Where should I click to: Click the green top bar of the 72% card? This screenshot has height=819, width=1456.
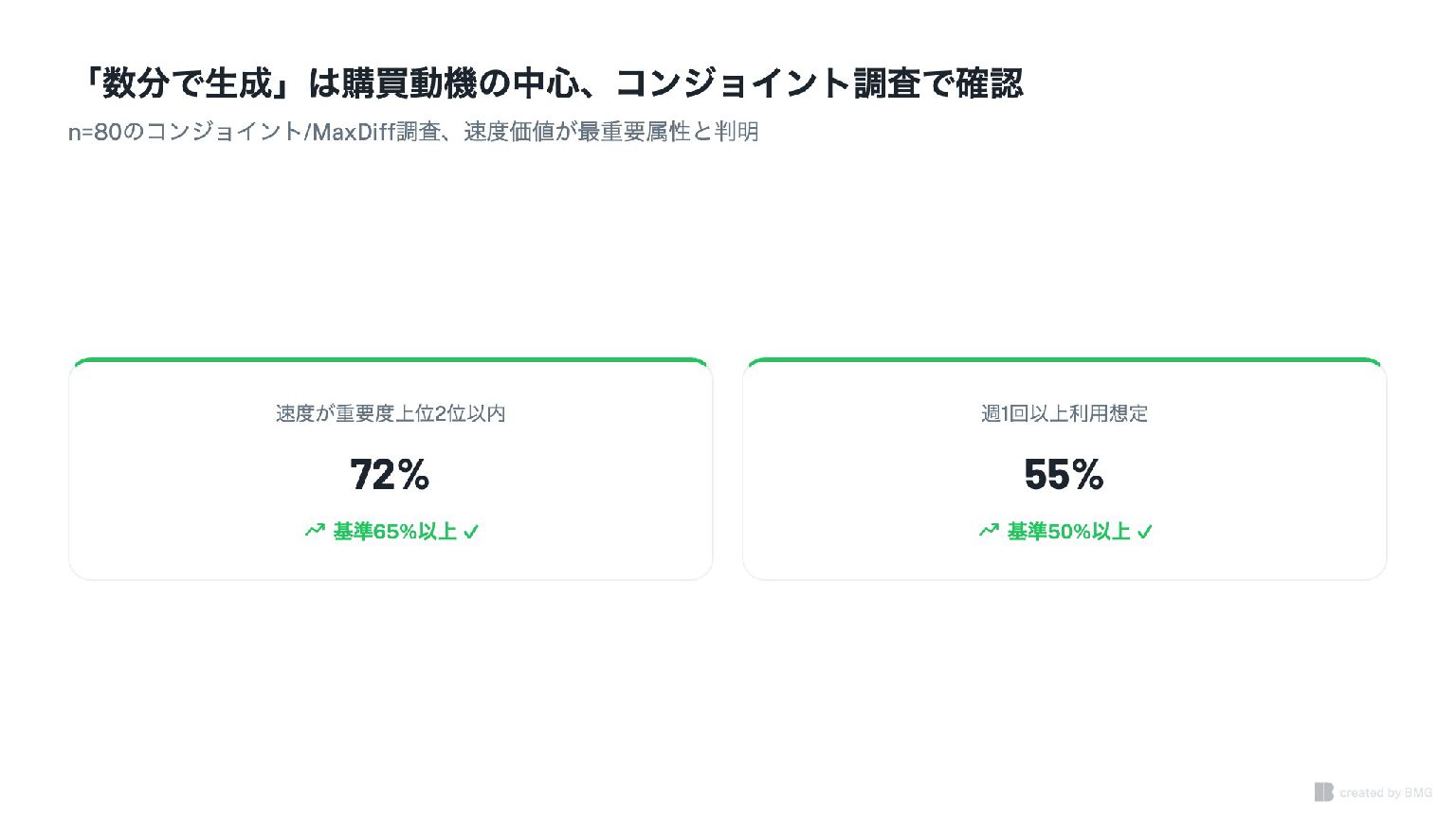point(391,360)
